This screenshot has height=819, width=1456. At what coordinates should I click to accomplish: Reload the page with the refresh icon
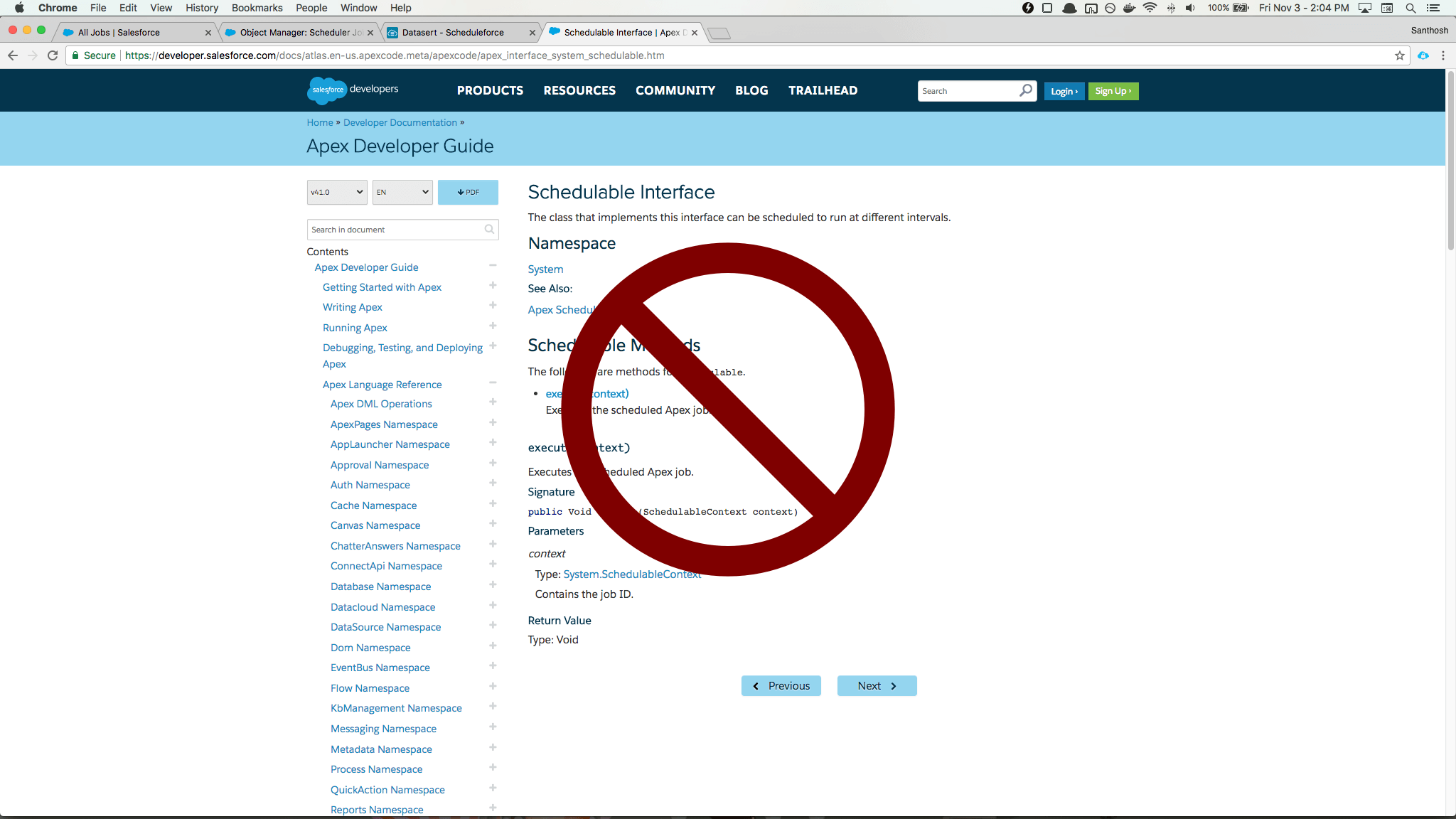(53, 55)
